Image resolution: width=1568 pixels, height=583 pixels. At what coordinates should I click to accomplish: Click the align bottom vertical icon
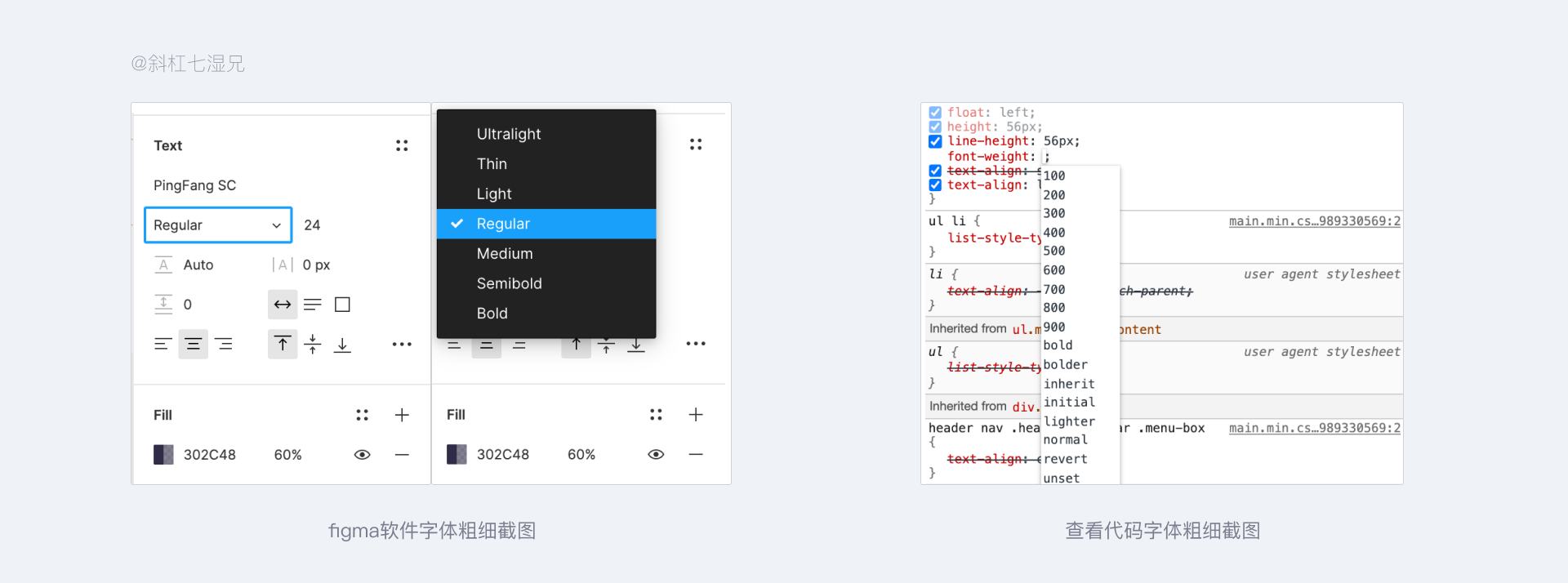tap(343, 344)
